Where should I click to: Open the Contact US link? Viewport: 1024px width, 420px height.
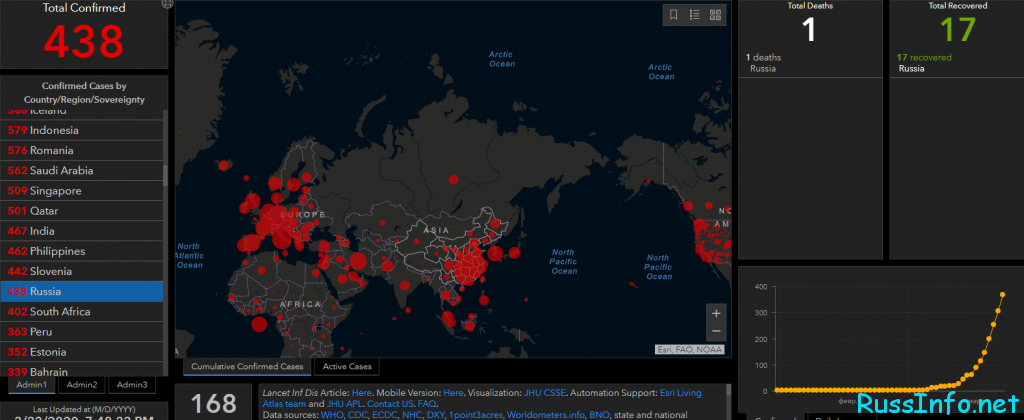tap(391, 404)
